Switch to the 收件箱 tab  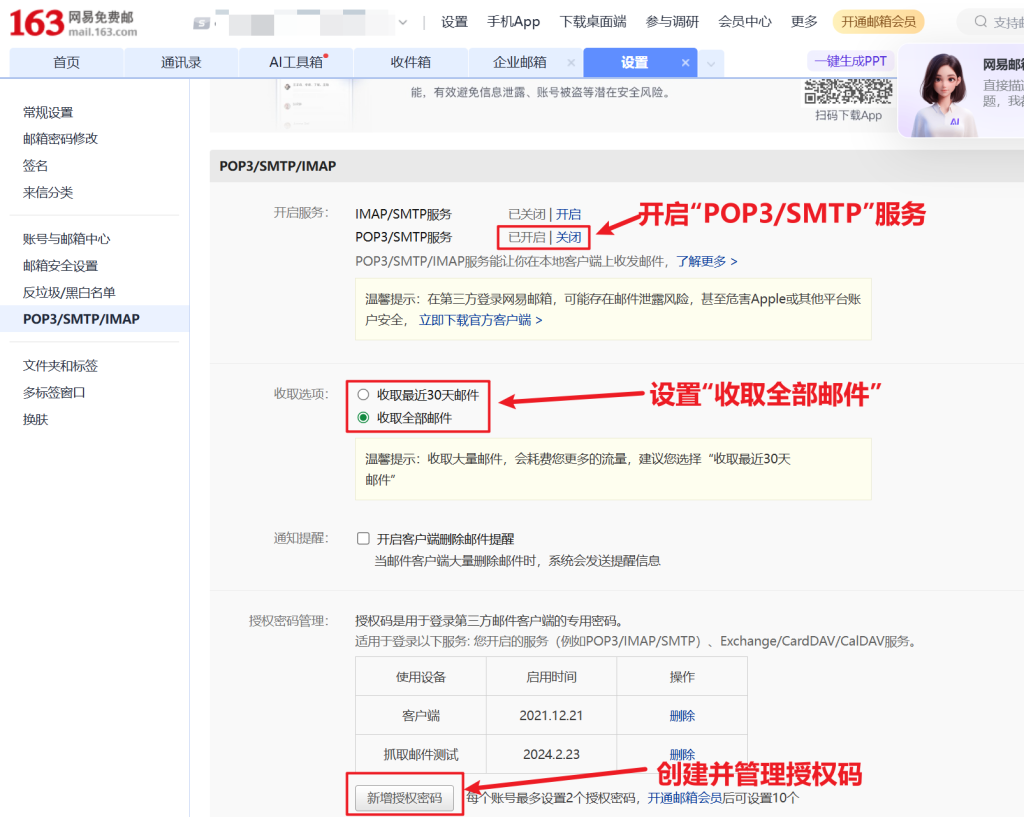click(410, 62)
